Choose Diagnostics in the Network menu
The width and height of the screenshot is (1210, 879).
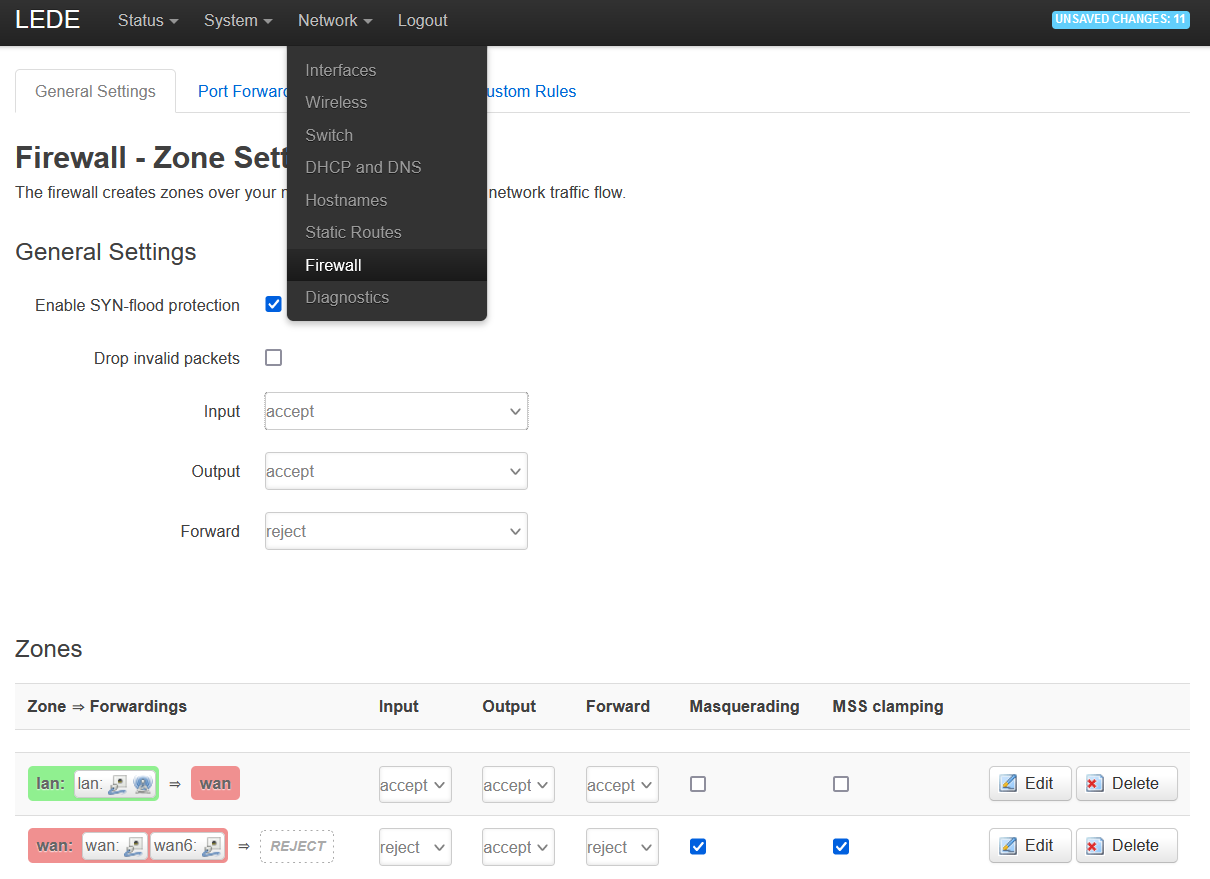click(347, 297)
